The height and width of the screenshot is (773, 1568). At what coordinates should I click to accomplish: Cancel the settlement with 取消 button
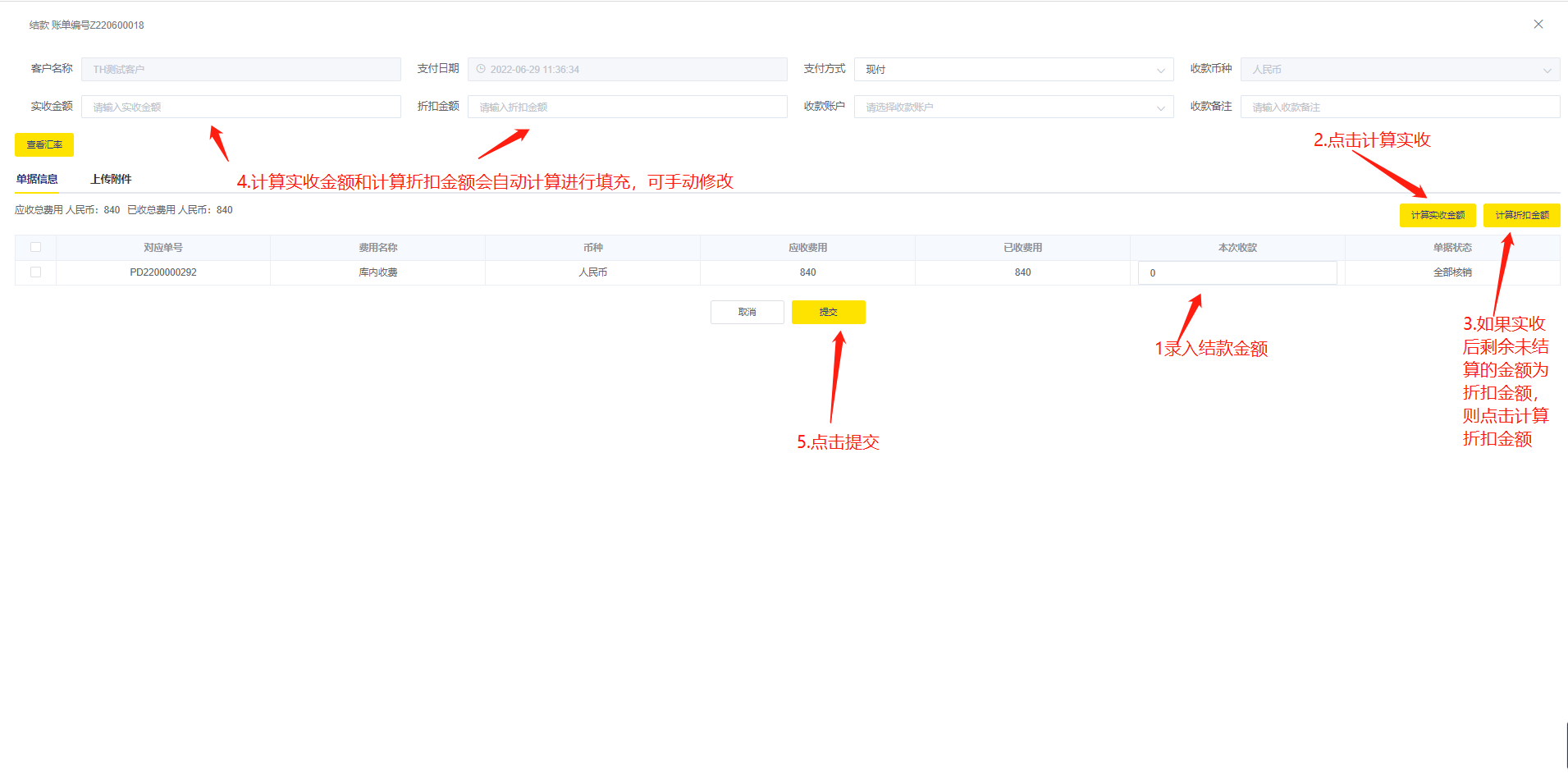click(x=747, y=313)
